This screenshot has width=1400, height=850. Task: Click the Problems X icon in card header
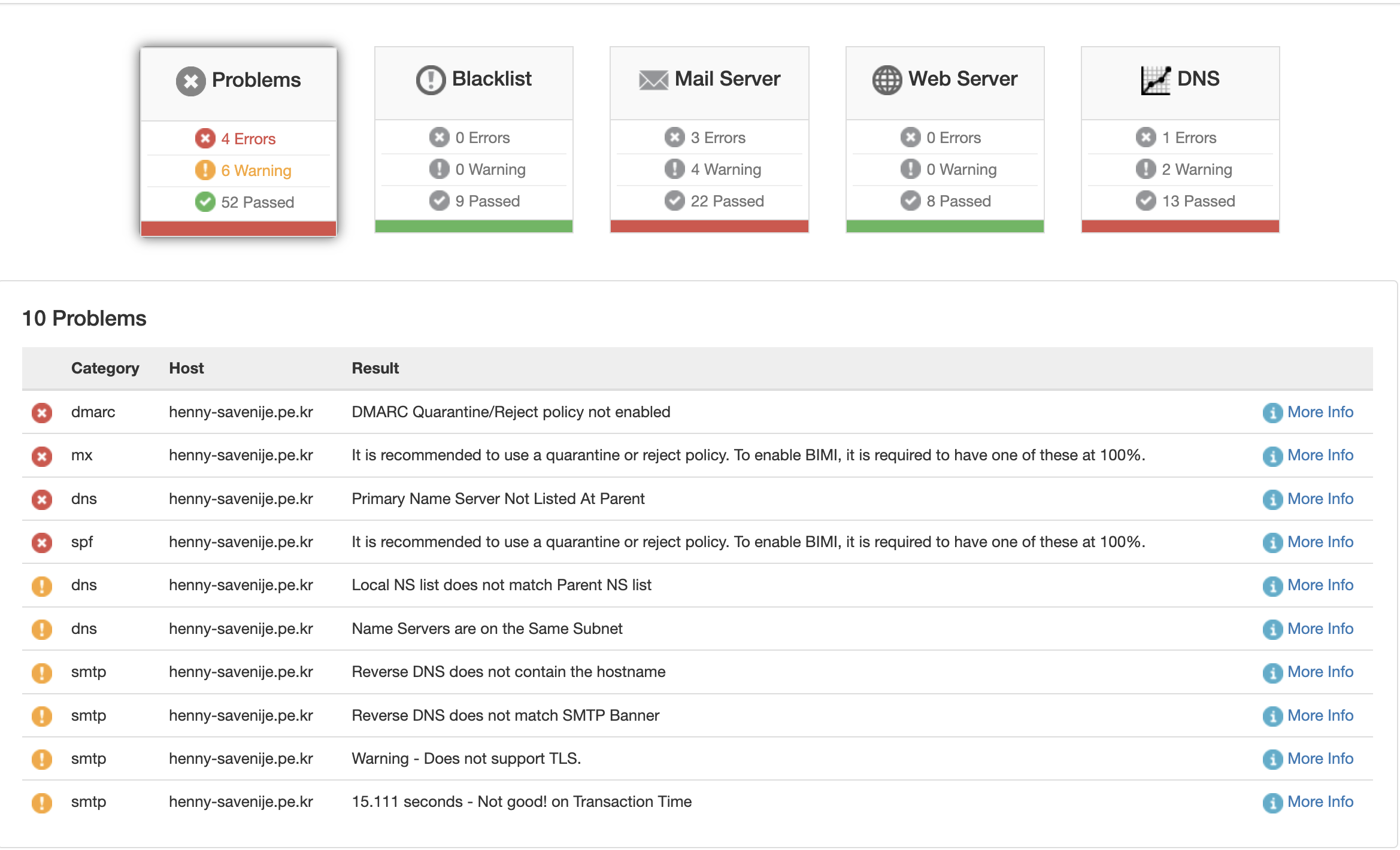(190, 81)
